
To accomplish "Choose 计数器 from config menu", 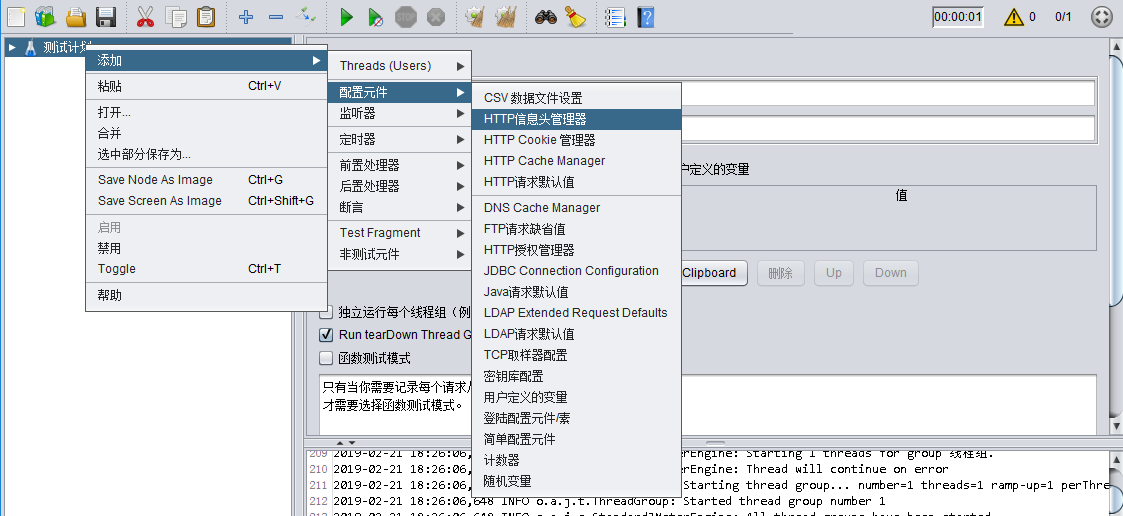I will [576, 460].
